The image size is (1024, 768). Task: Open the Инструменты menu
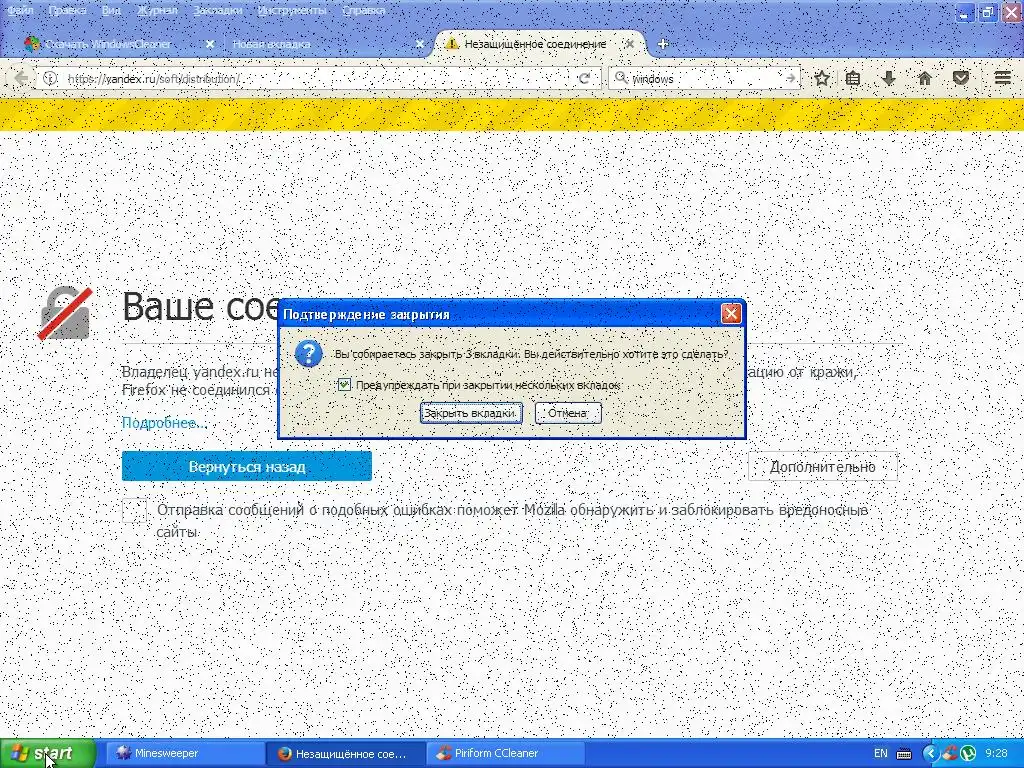coord(292,10)
